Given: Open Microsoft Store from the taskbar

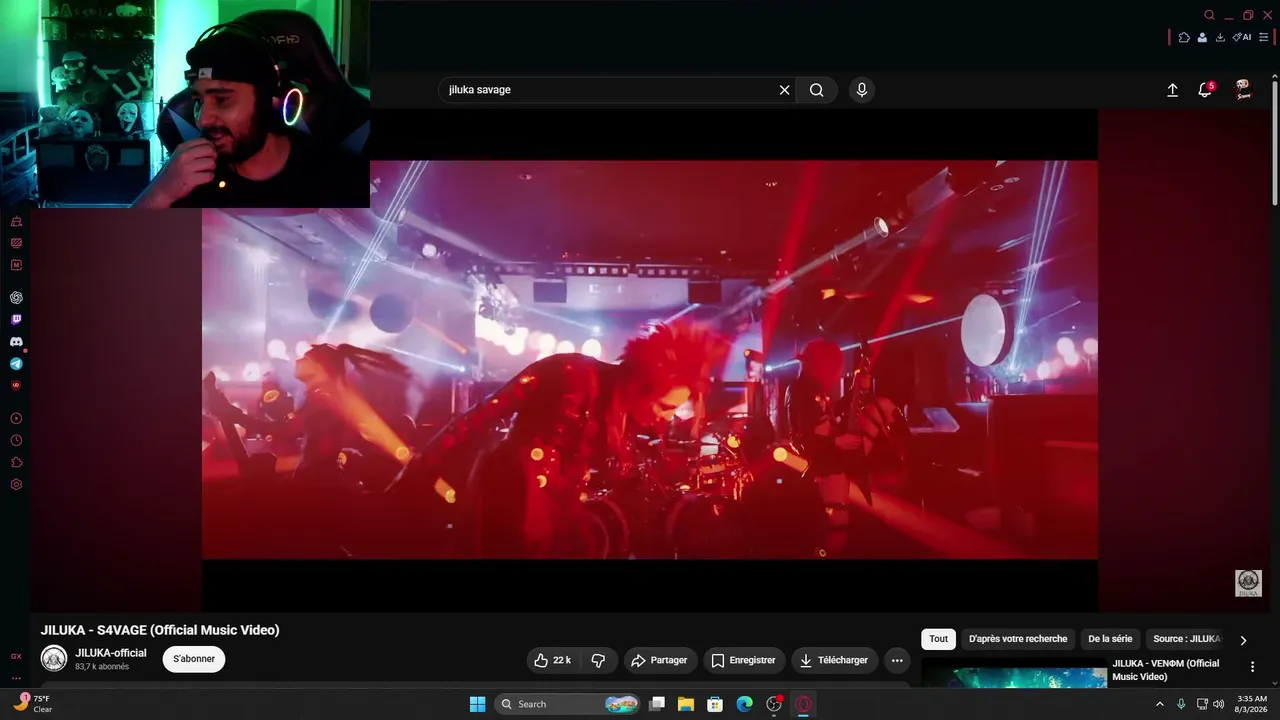Looking at the screenshot, I should pyautogui.click(x=715, y=704).
